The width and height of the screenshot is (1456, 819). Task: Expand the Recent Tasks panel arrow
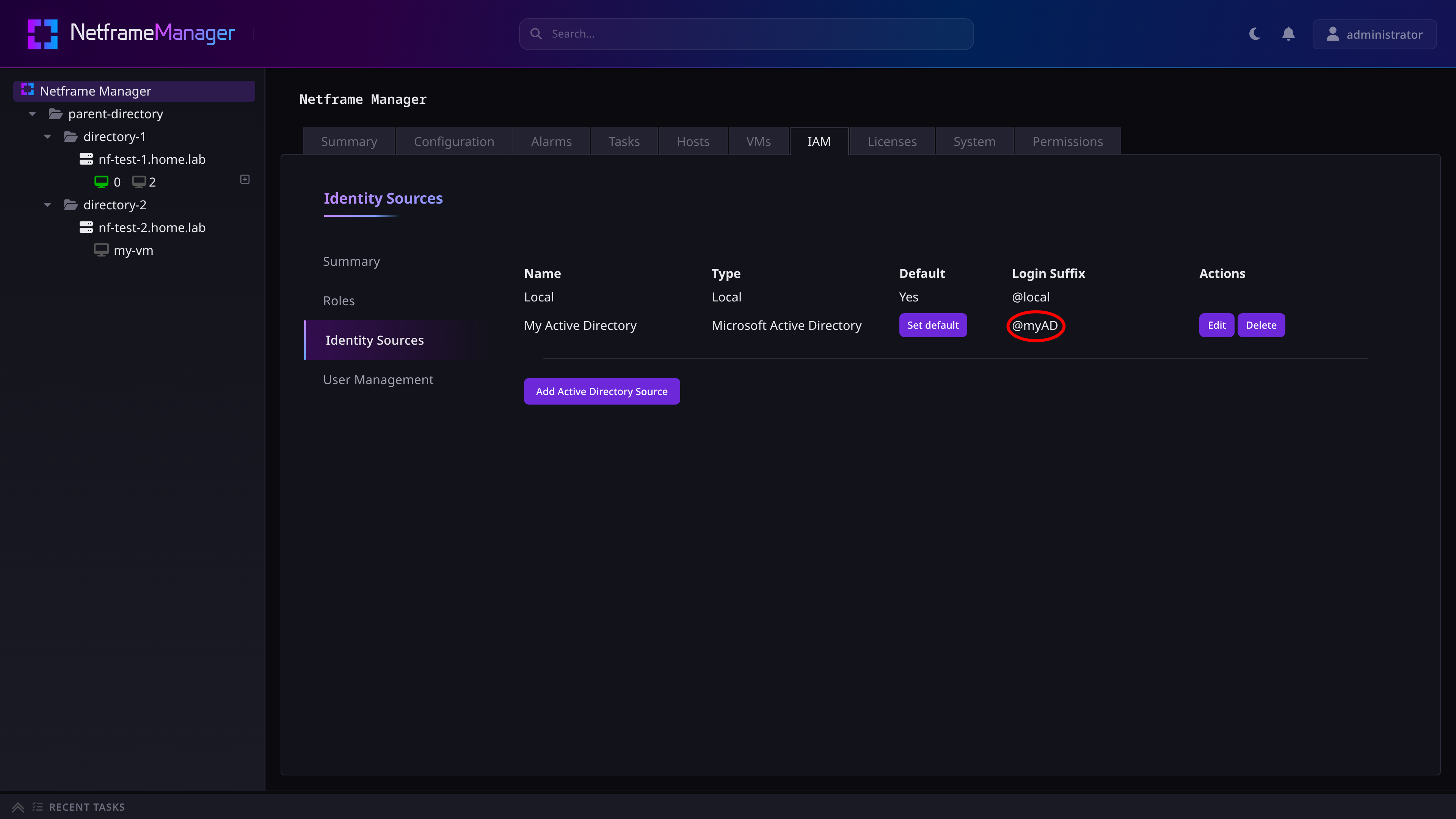18,807
